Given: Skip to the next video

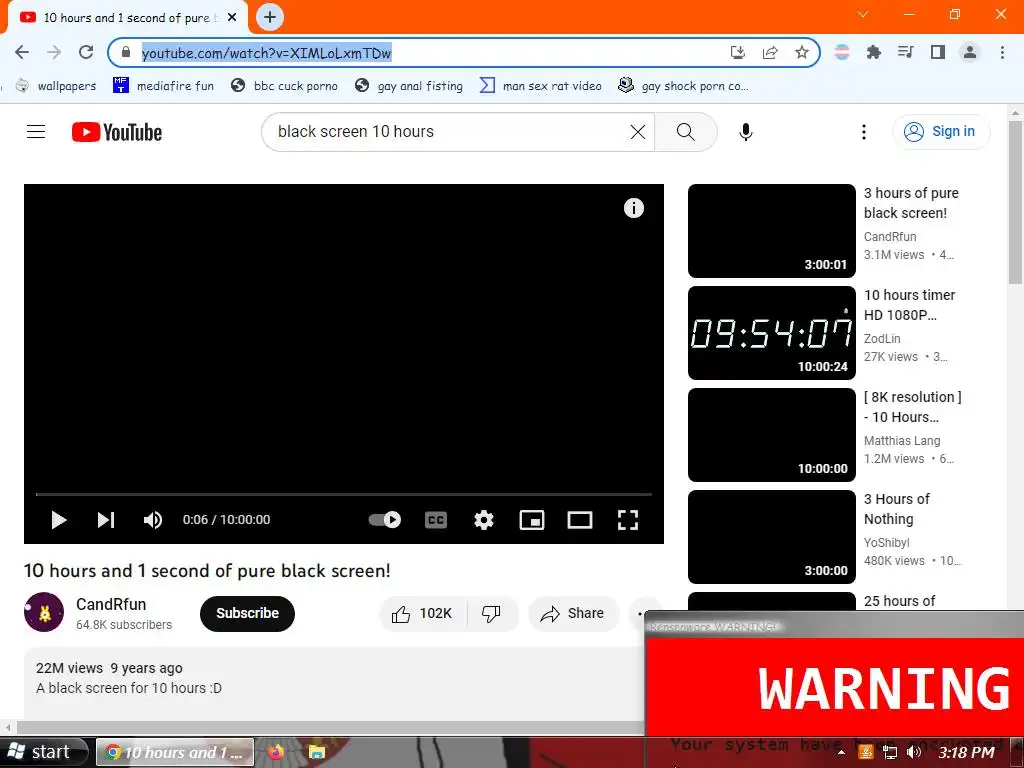Looking at the screenshot, I should click(106, 520).
